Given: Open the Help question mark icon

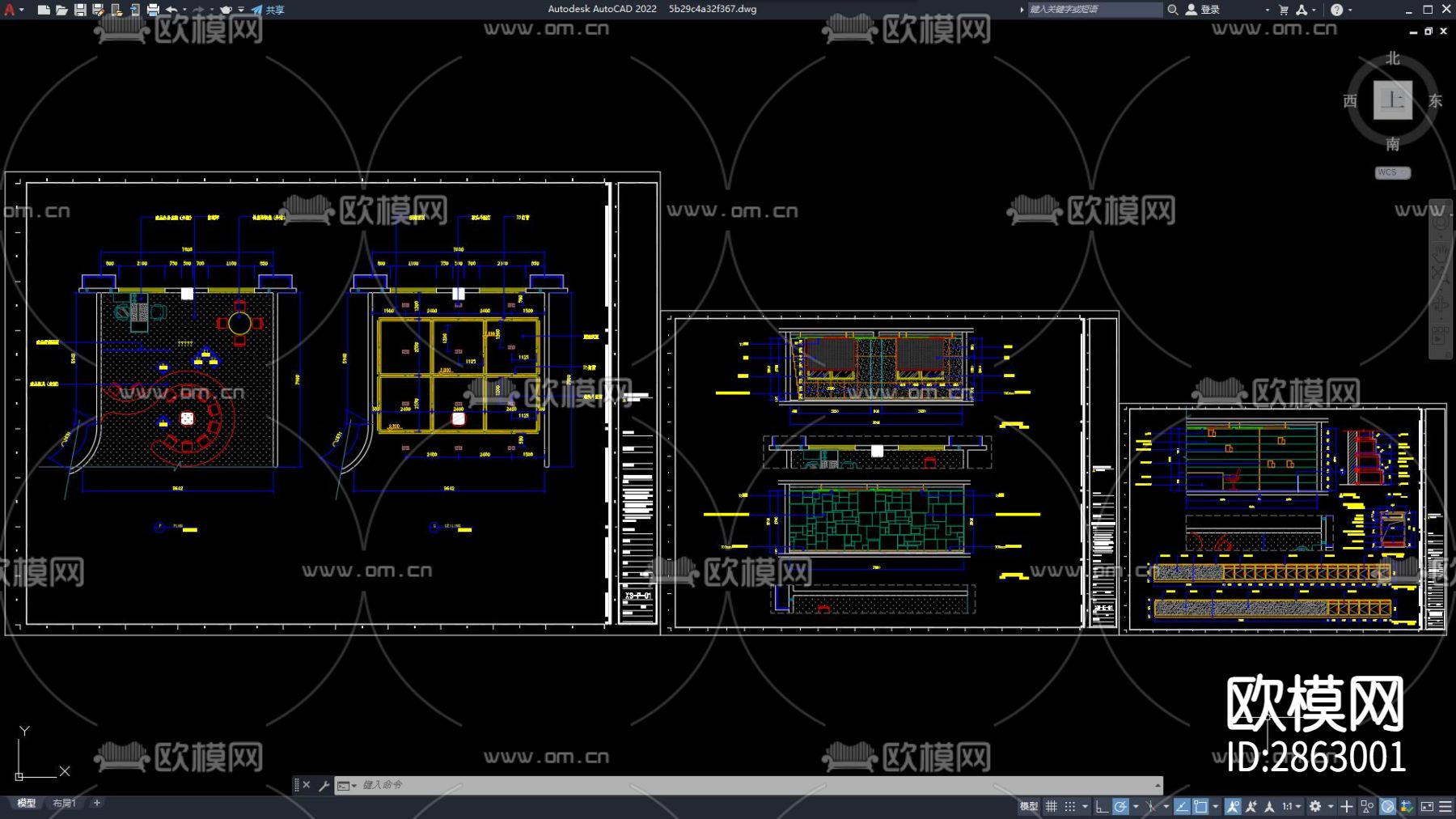Looking at the screenshot, I should coord(1336,10).
